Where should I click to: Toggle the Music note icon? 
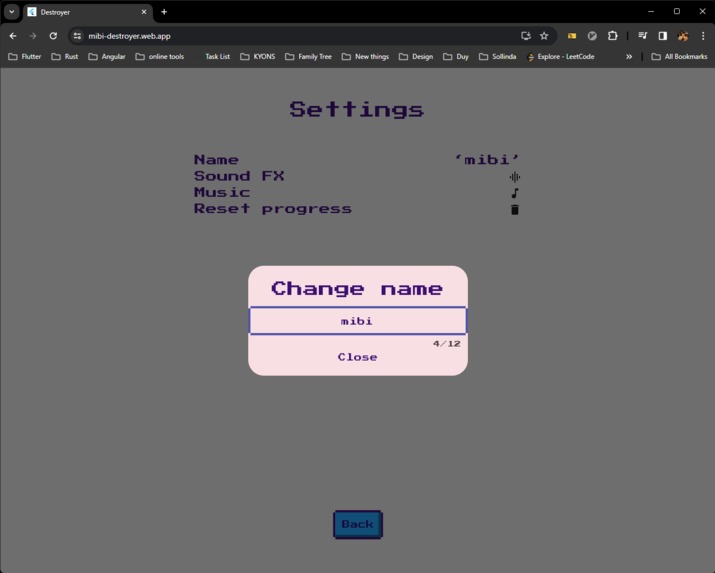(x=515, y=193)
